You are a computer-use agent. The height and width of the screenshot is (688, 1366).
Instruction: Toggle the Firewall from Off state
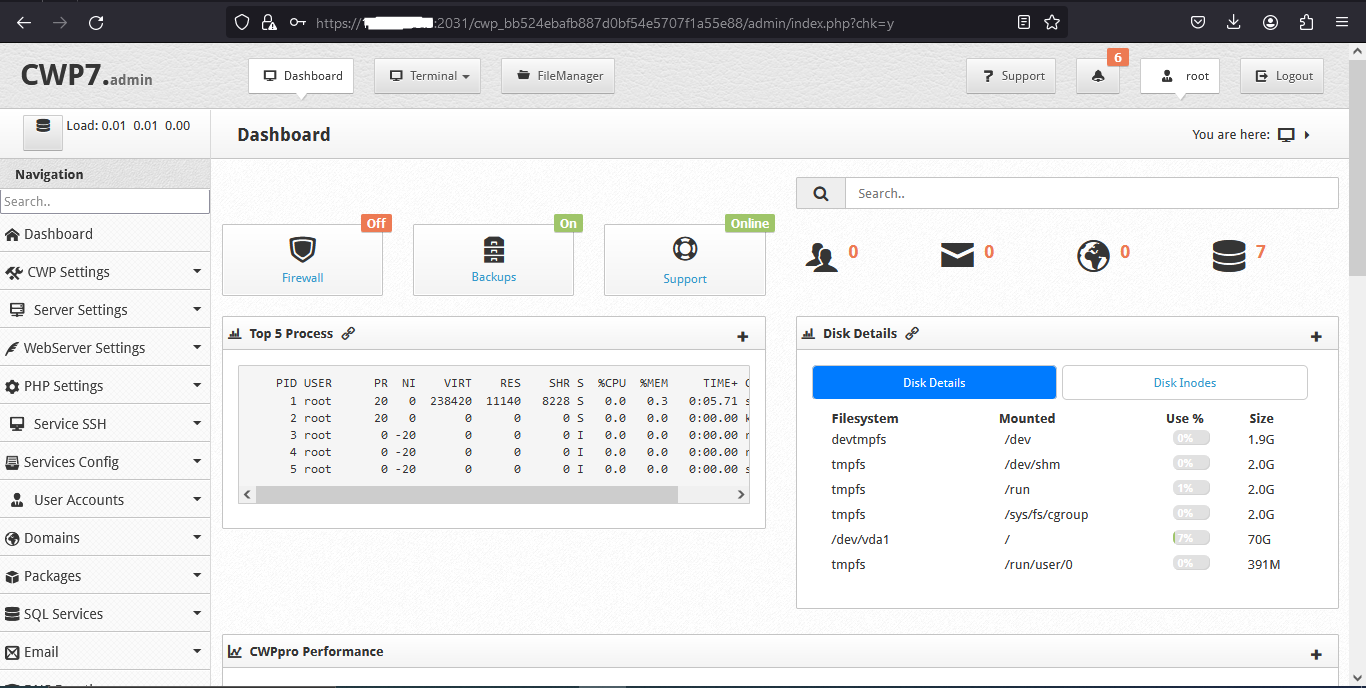[302, 259]
